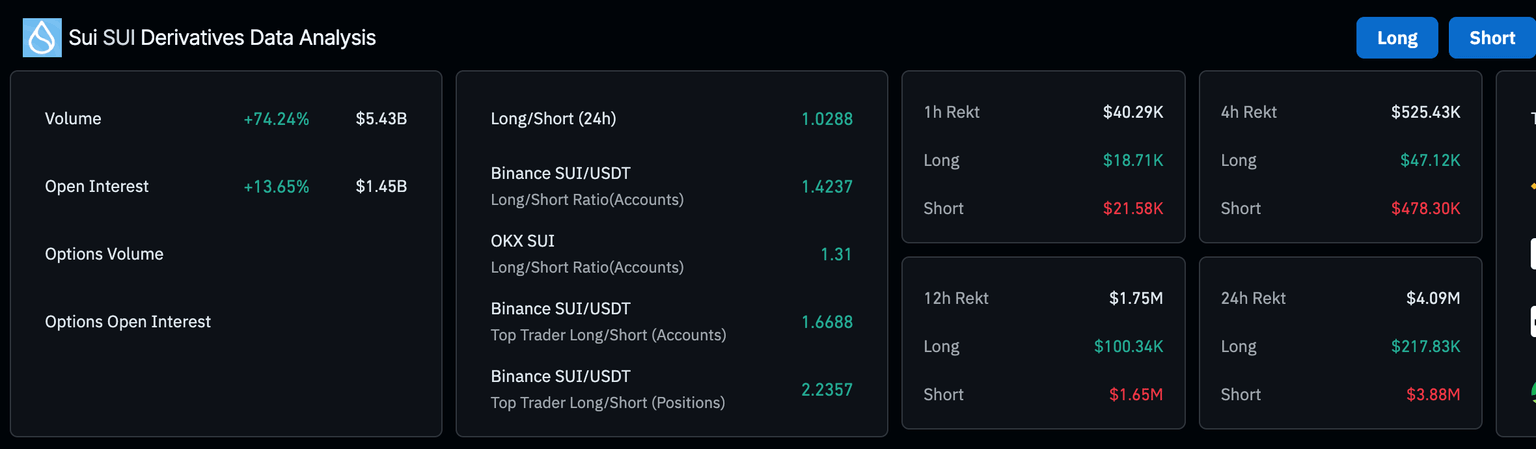Click the 12h Rekt panel heading
This screenshot has width=1536, height=449.
coord(955,298)
